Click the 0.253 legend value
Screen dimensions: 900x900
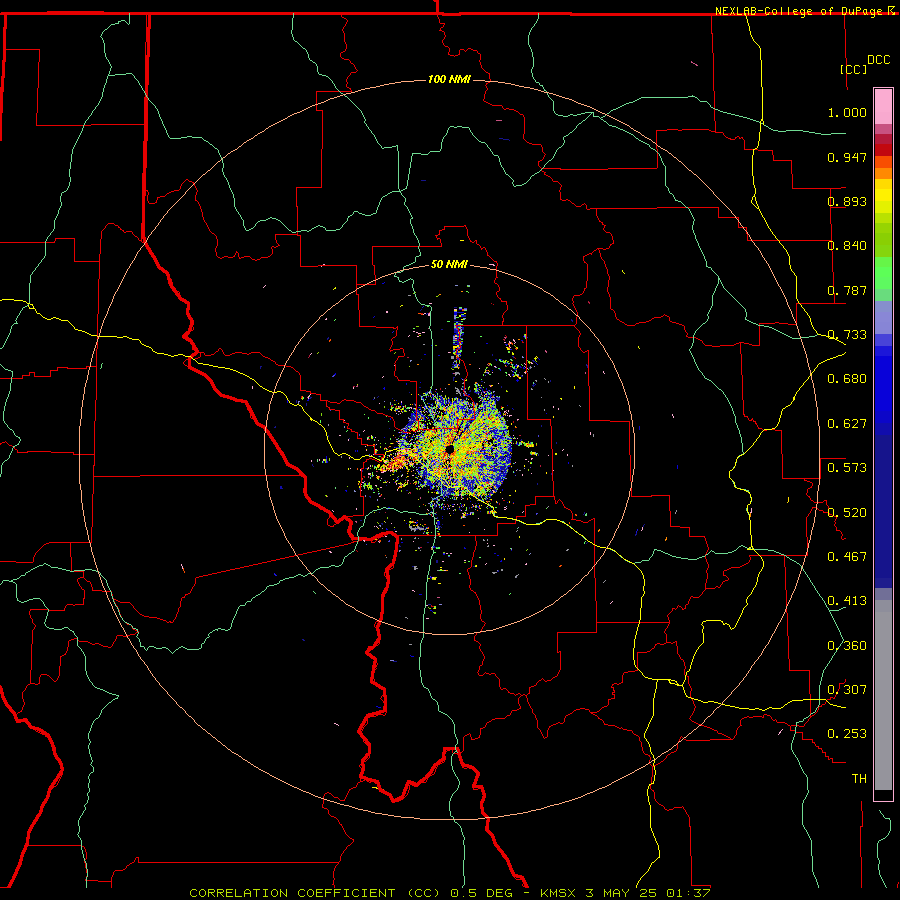point(847,734)
